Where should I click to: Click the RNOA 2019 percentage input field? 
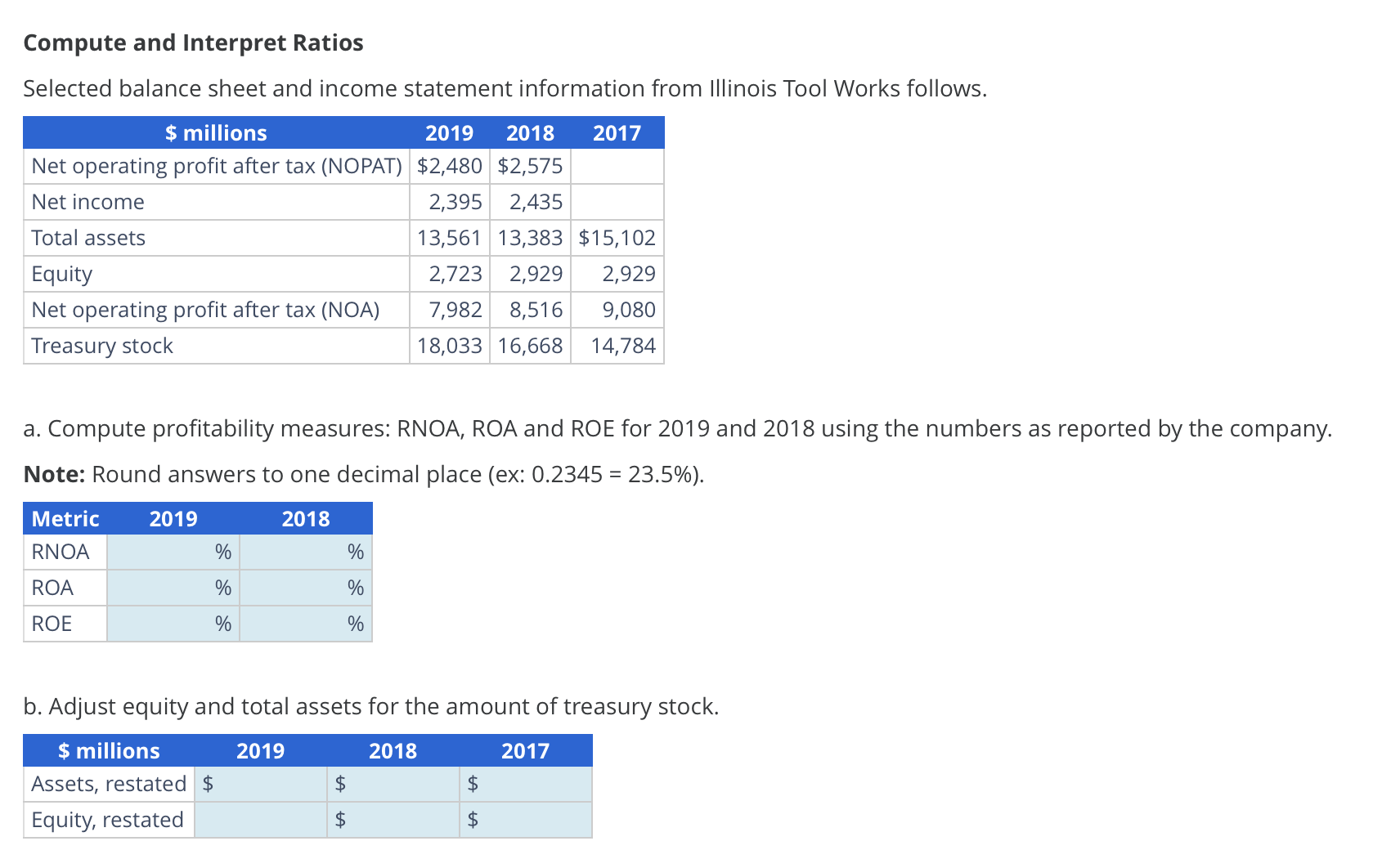click(x=172, y=551)
